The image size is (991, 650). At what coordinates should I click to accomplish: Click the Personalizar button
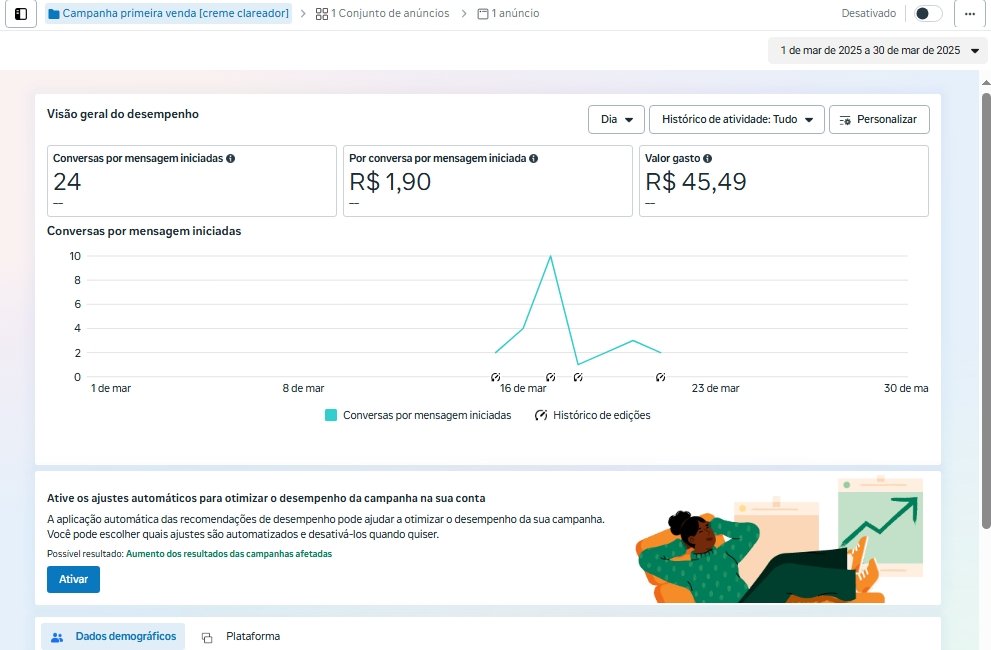coord(879,119)
